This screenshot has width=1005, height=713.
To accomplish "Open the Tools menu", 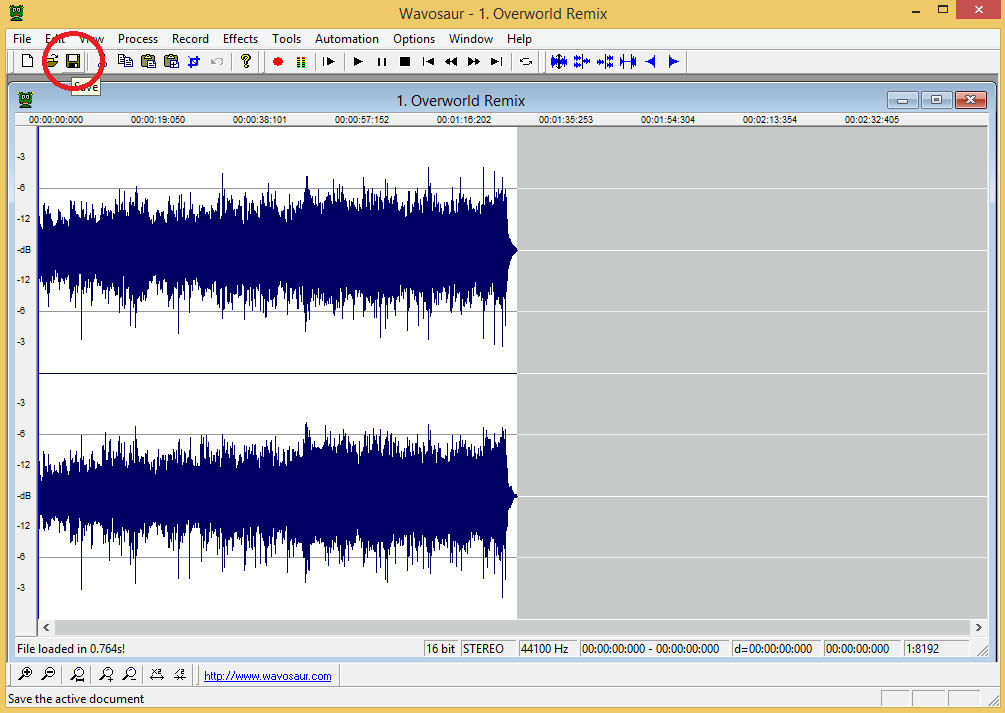I will pos(286,39).
